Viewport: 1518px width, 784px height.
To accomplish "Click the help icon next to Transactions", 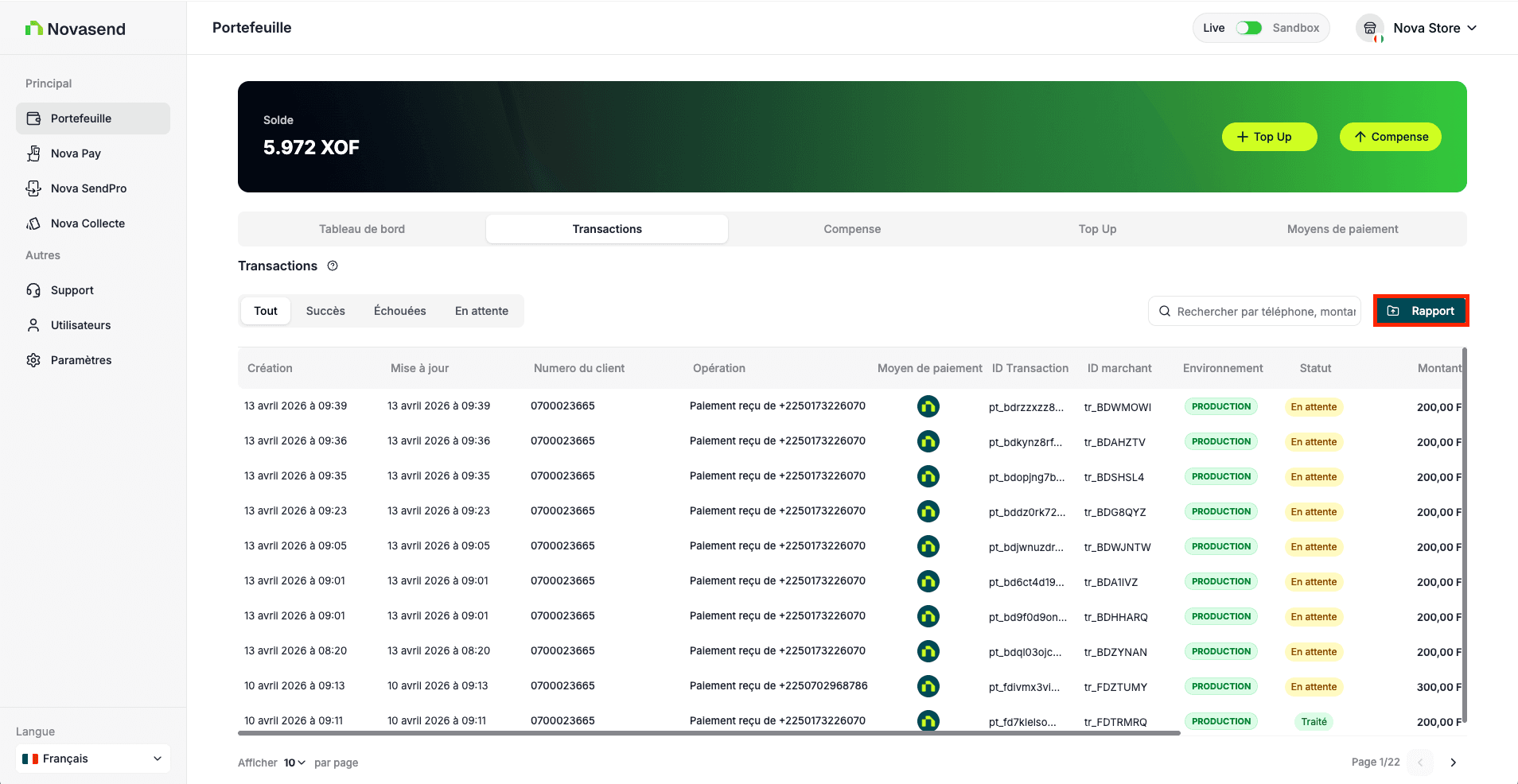I will pos(333,266).
